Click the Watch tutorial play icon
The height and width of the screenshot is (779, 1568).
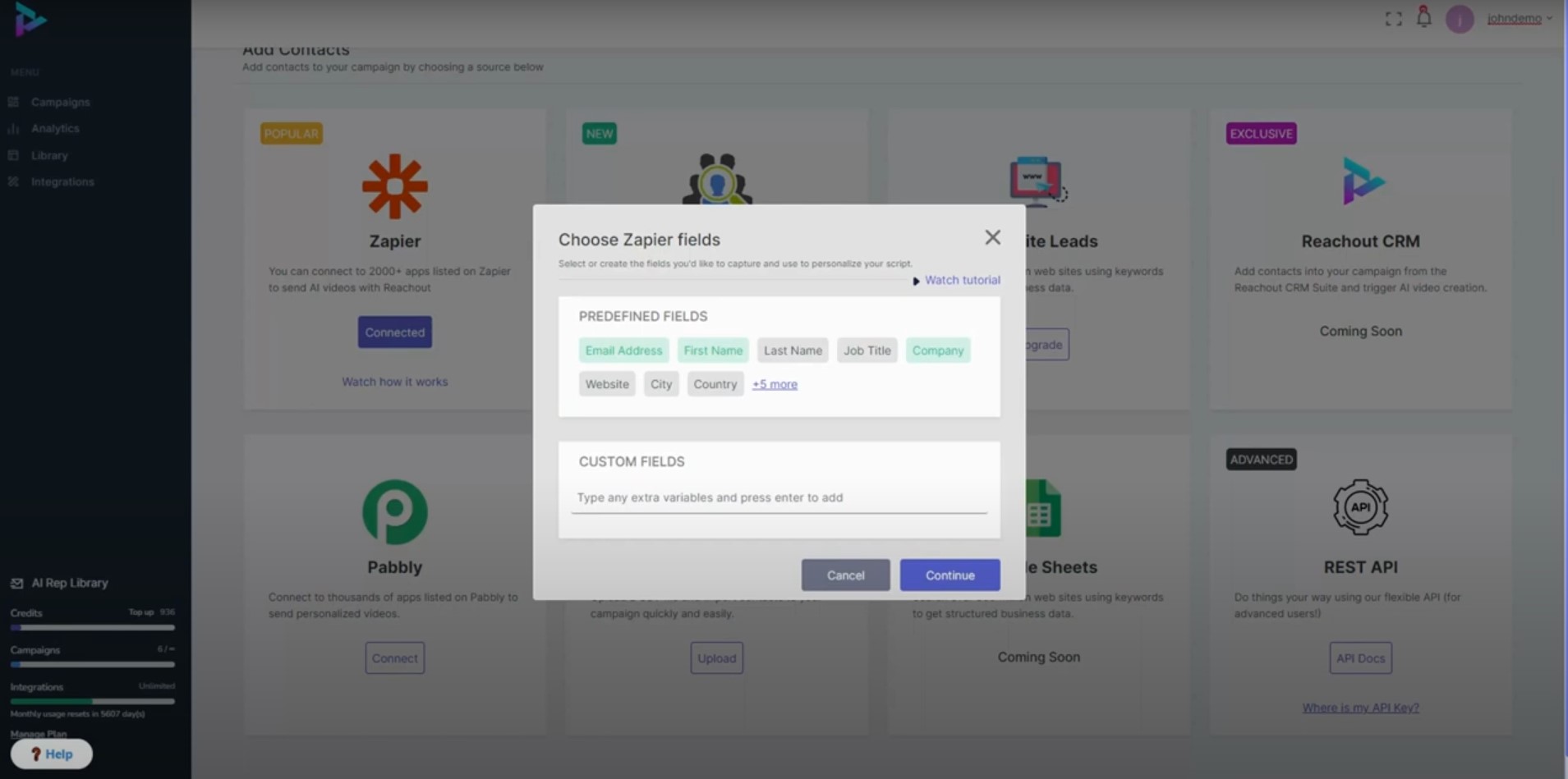click(916, 281)
